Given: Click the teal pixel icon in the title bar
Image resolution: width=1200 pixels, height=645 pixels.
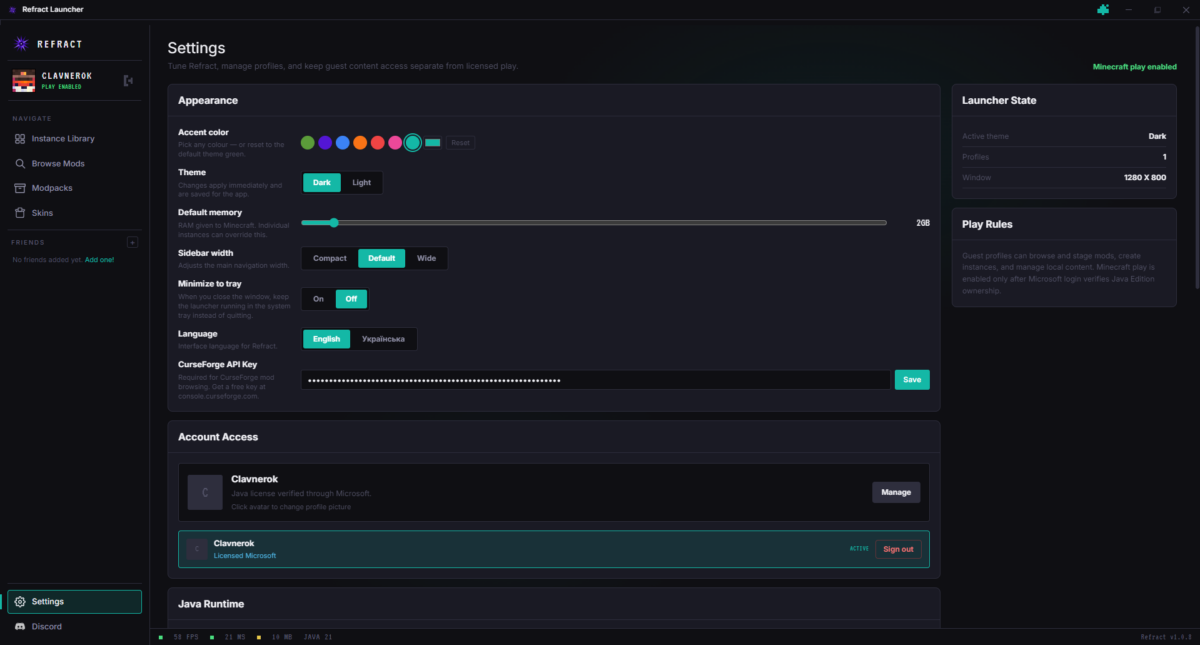Looking at the screenshot, I should 1103,10.
